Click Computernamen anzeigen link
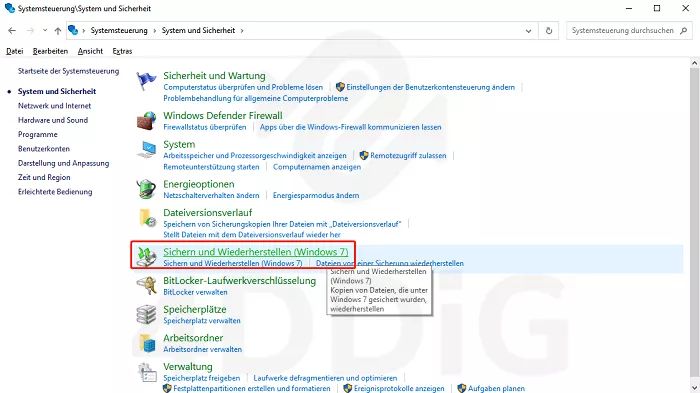This screenshot has width=700, height=393. (x=317, y=167)
